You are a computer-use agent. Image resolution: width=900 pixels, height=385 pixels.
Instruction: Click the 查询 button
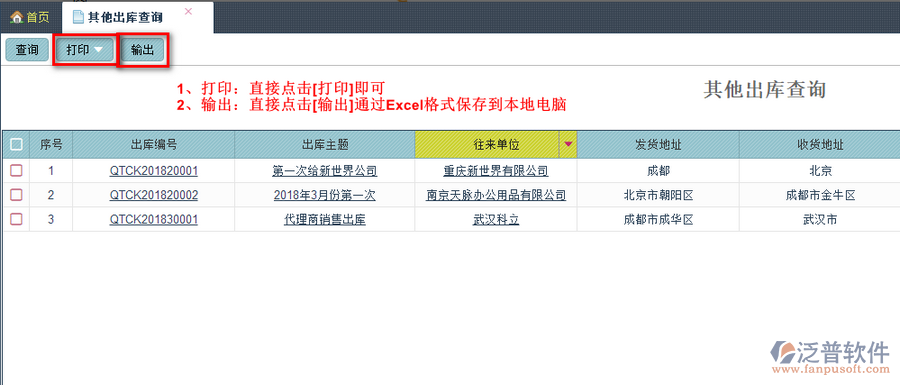pos(27,50)
